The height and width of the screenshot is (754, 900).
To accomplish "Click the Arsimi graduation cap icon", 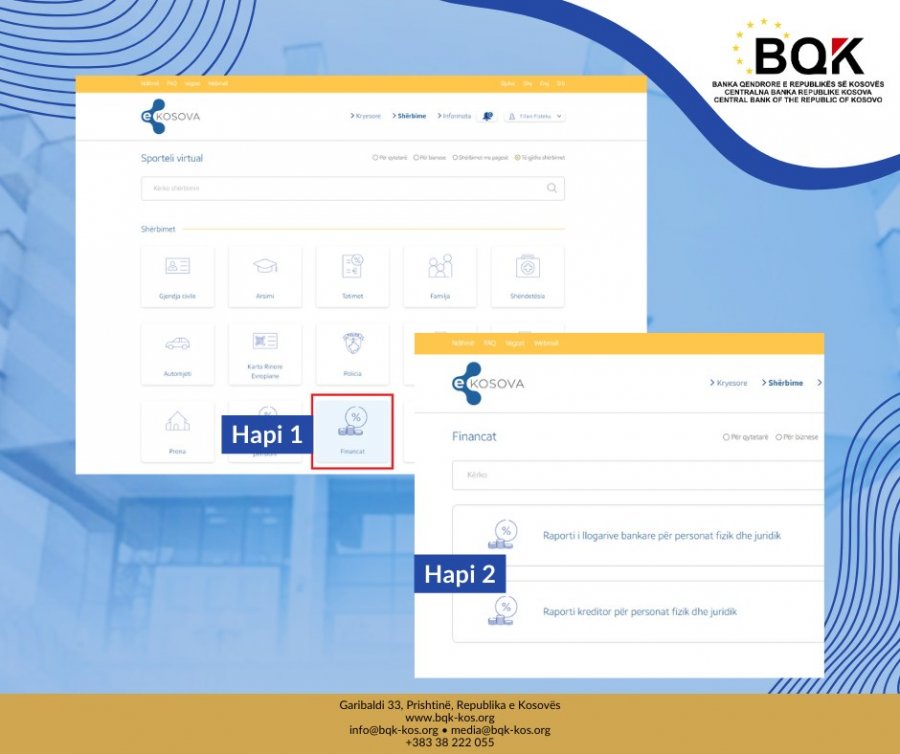I will click(x=264, y=268).
